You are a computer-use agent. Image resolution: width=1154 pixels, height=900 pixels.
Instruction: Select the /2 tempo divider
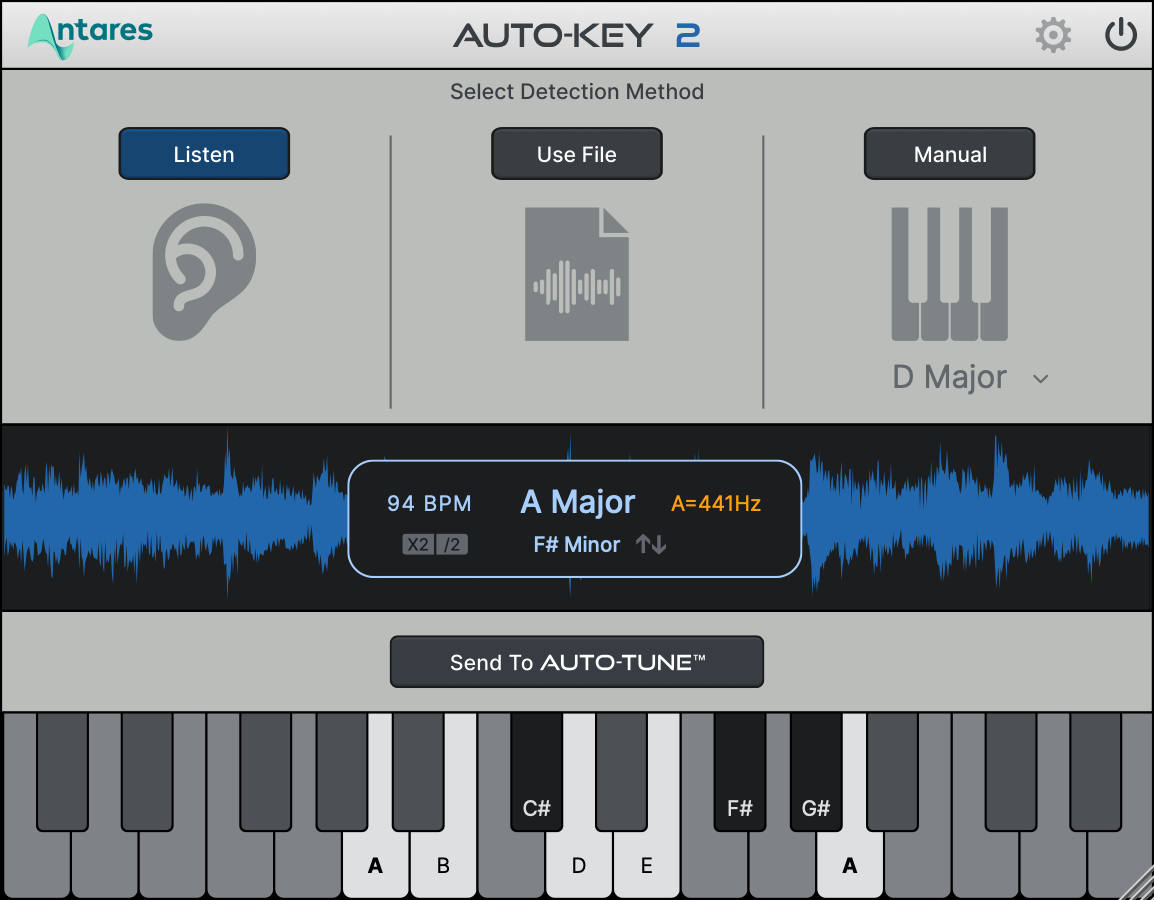tap(452, 545)
